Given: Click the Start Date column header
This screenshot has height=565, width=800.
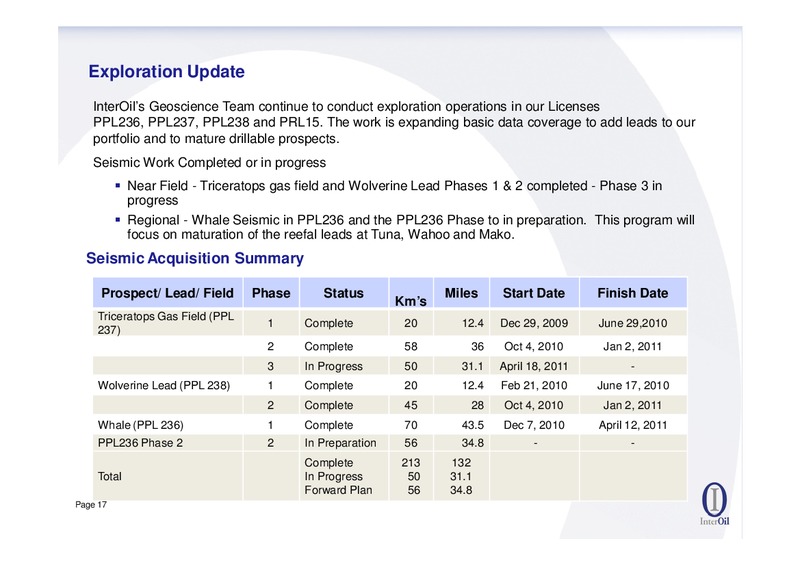Looking at the screenshot, I should click(x=534, y=293).
